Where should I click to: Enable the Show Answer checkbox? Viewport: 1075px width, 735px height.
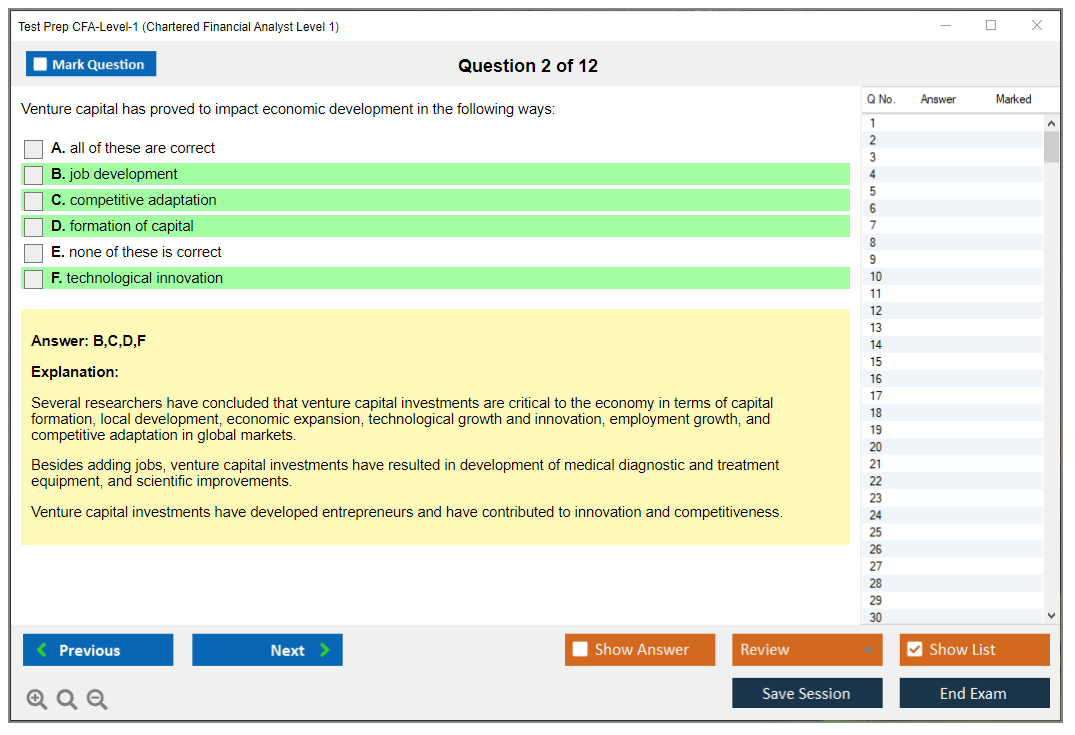pyautogui.click(x=580, y=650)
